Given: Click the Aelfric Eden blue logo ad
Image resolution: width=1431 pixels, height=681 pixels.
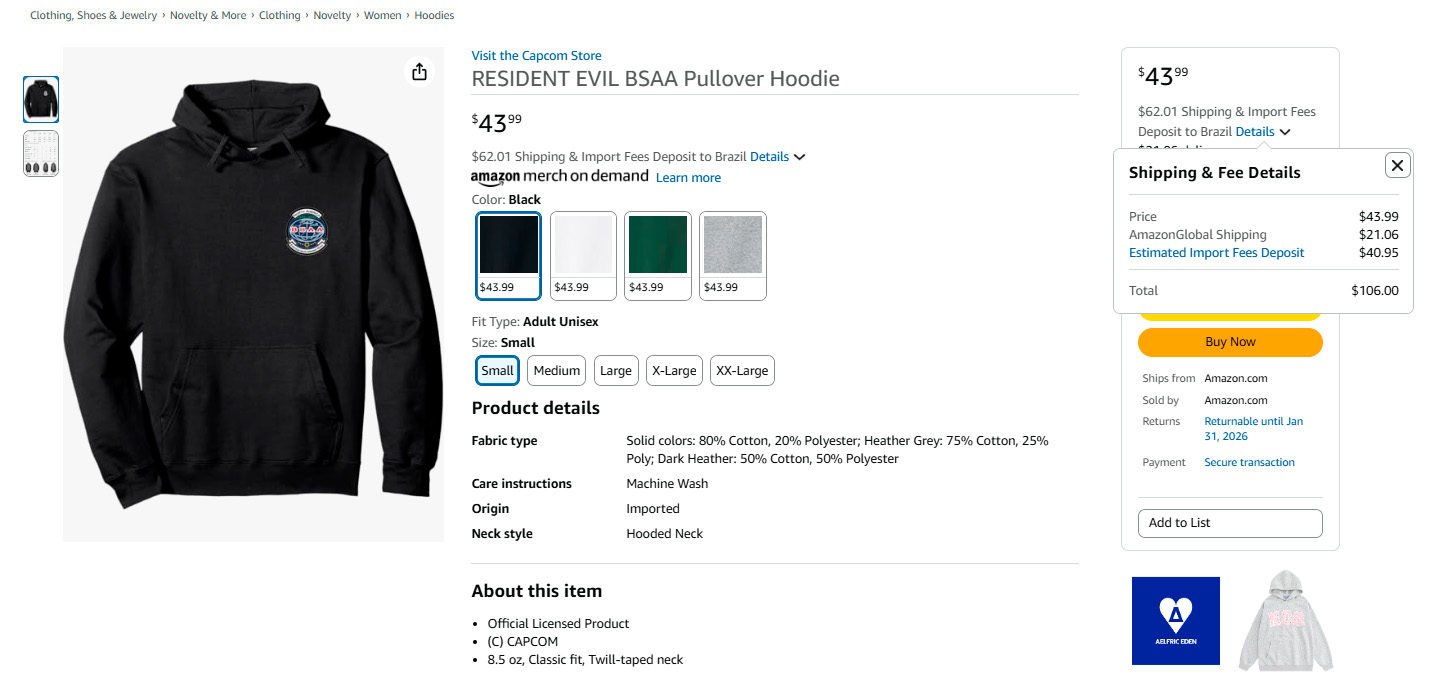Looking at the screenshot, I should (x=1175, y=620).
